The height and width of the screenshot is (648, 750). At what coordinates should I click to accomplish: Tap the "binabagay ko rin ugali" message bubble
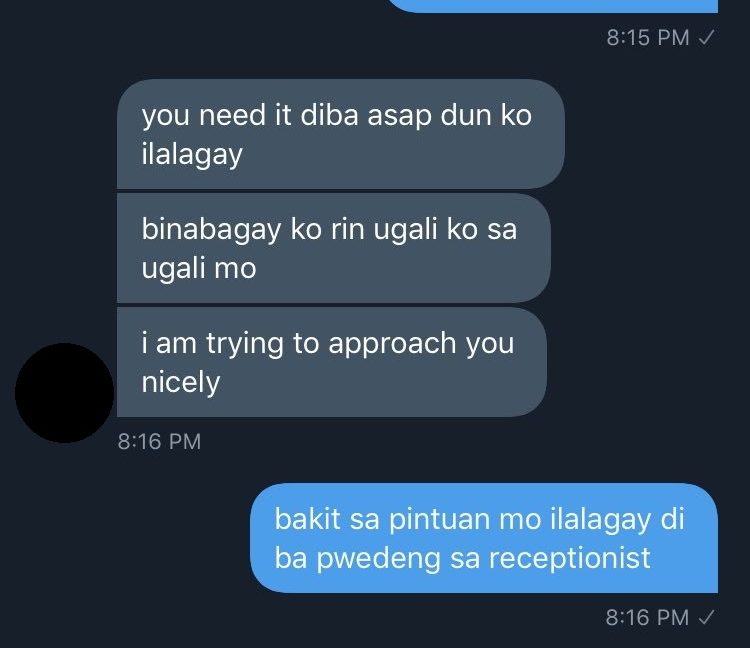click(334, 248)
